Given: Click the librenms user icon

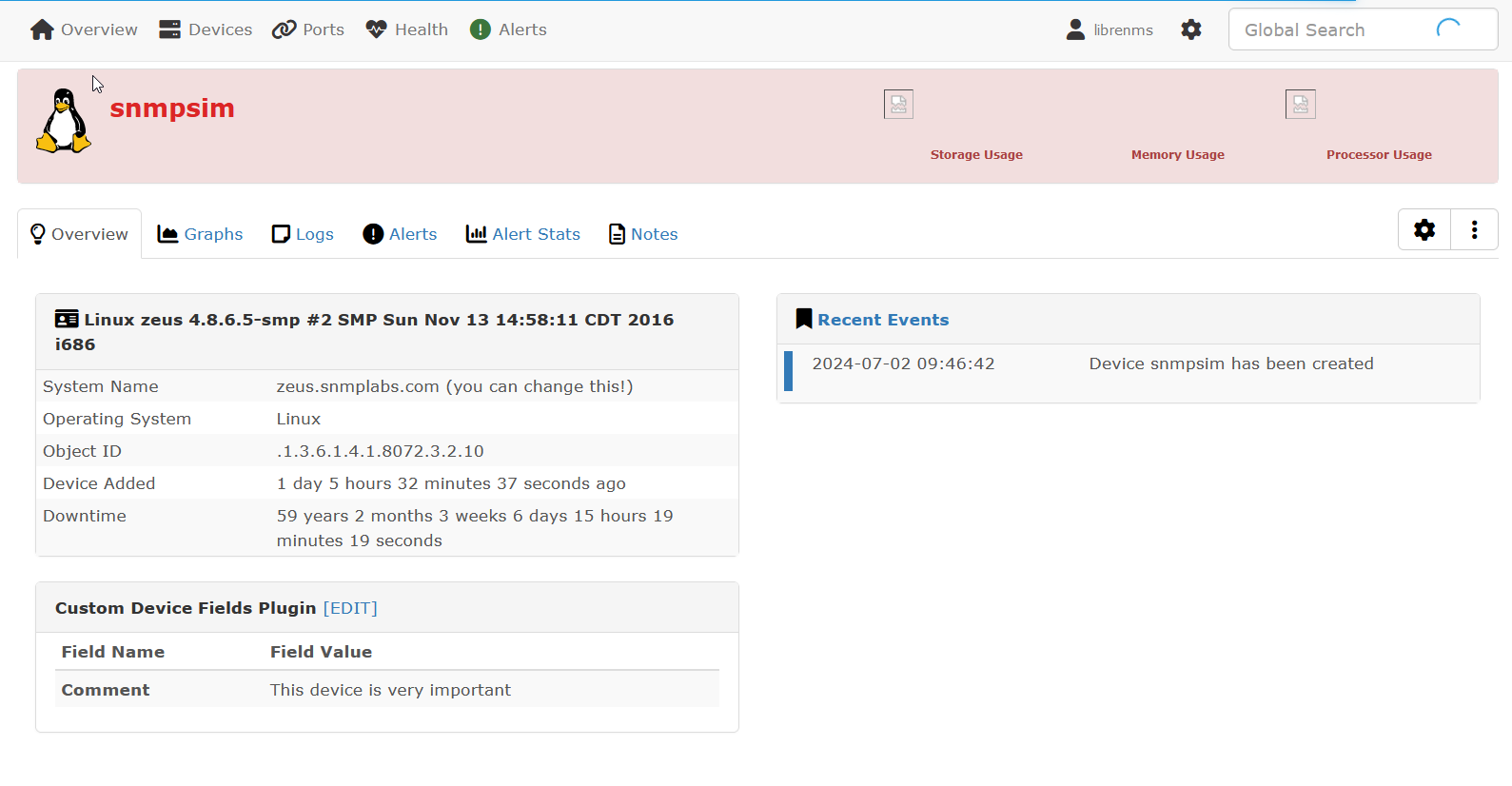Looking at the screenshot, I should click(1075, 29).
